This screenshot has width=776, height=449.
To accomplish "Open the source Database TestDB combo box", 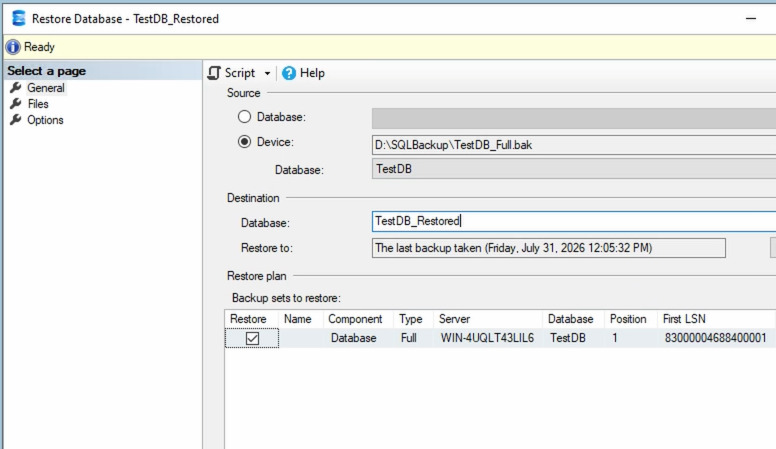I will (x=574, y=169).
